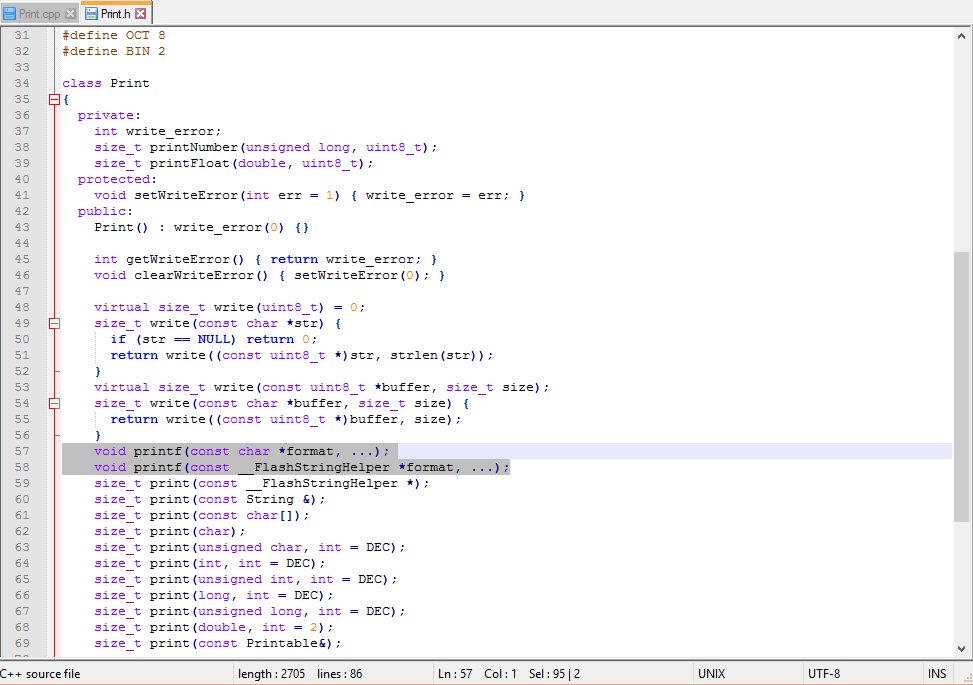Close the Print.h tab
This screenshot has width=973, height=685.
pos(141,14)
